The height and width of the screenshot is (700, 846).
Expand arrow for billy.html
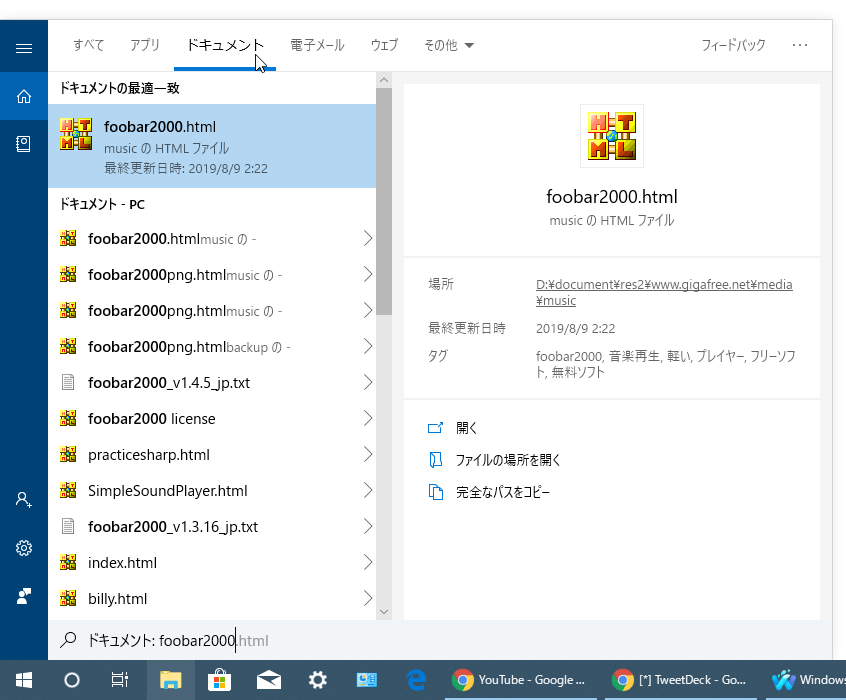pyautogui.click(x=367, y=598)
